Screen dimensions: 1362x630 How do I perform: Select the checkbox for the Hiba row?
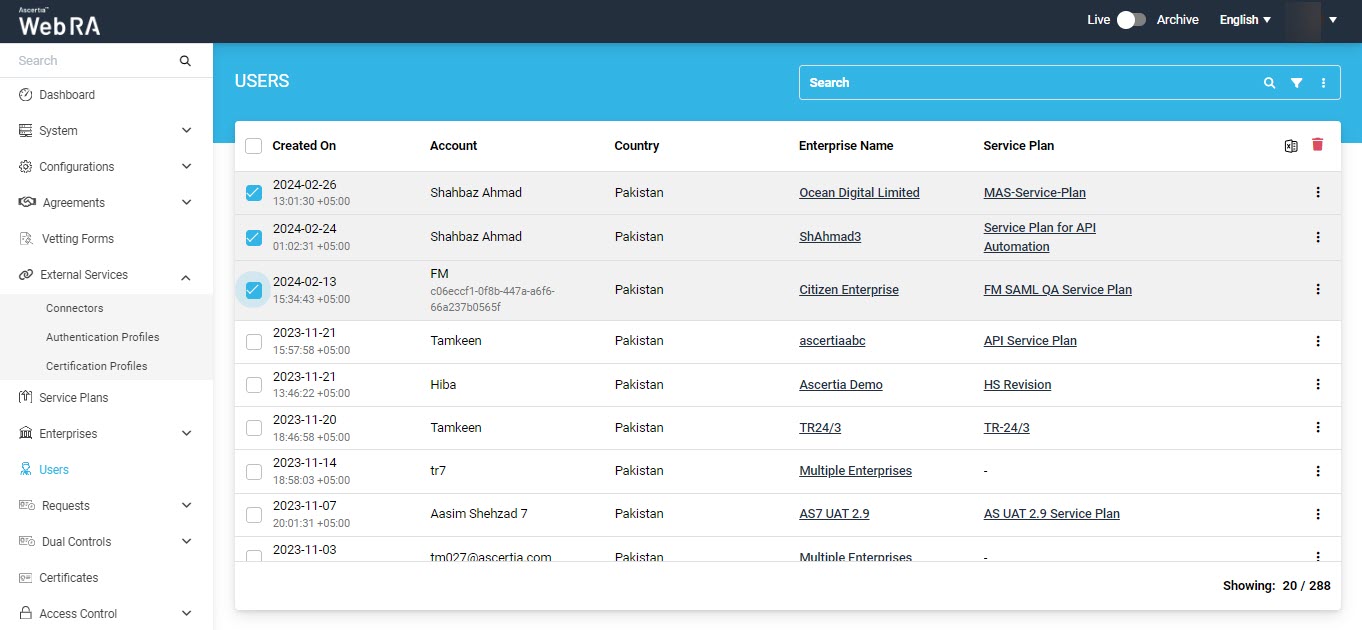tap(254, 385)
